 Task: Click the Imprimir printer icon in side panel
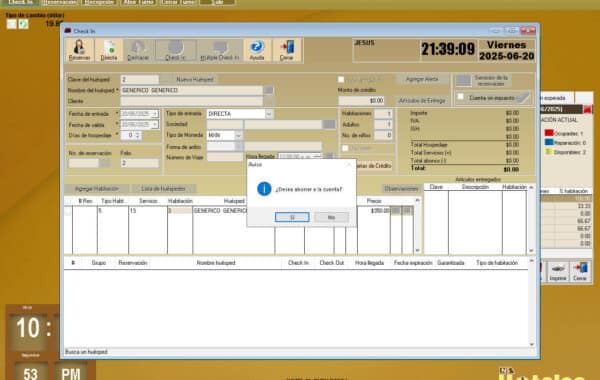558,271
